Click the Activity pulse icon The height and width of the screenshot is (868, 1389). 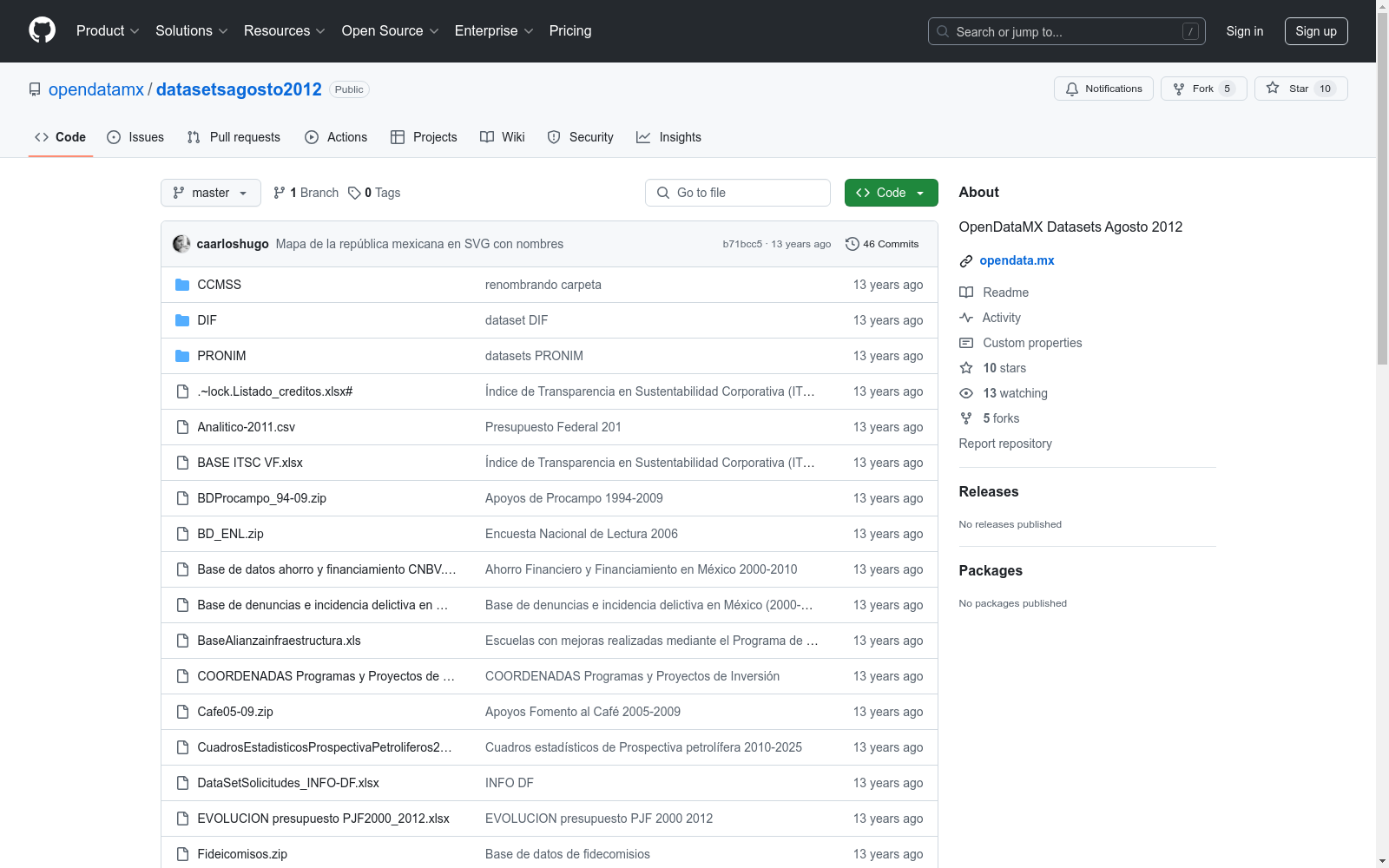coord(966,318)
